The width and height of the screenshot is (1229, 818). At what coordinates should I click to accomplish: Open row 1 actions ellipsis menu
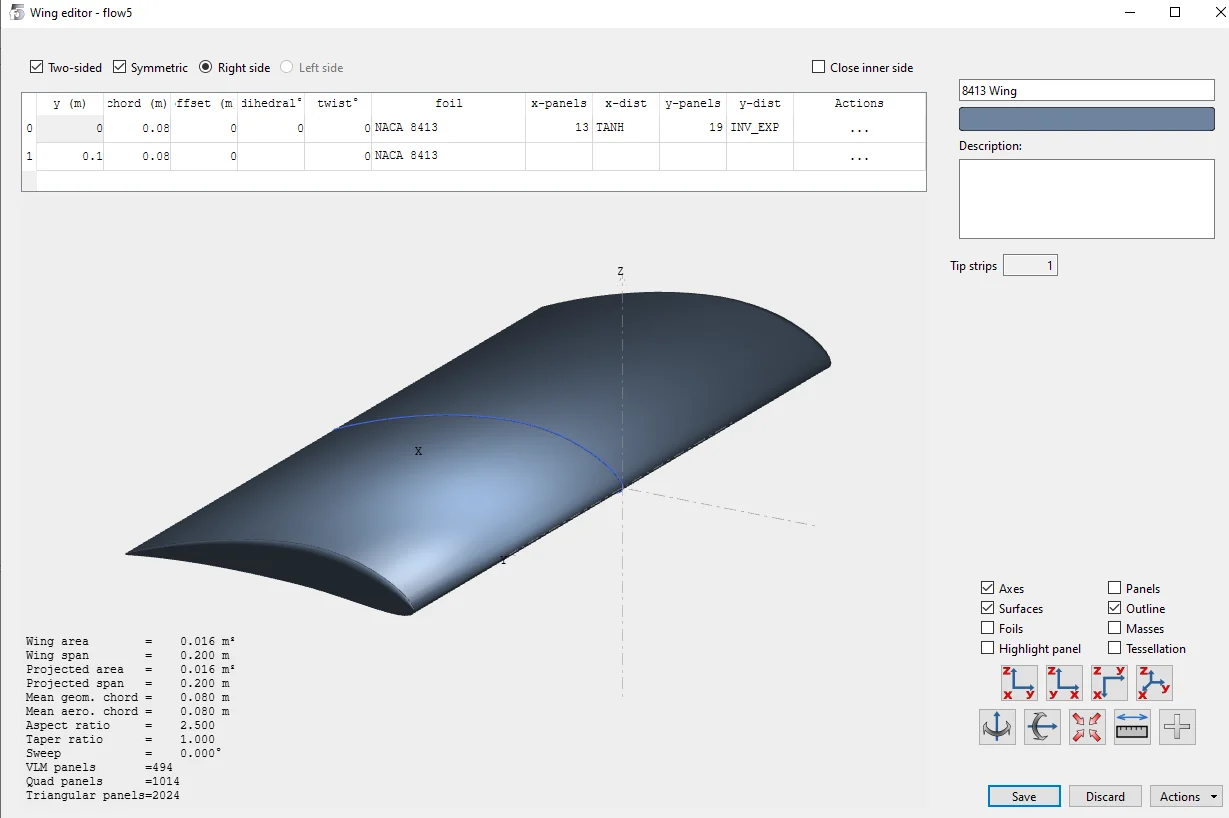coord(859,157)
